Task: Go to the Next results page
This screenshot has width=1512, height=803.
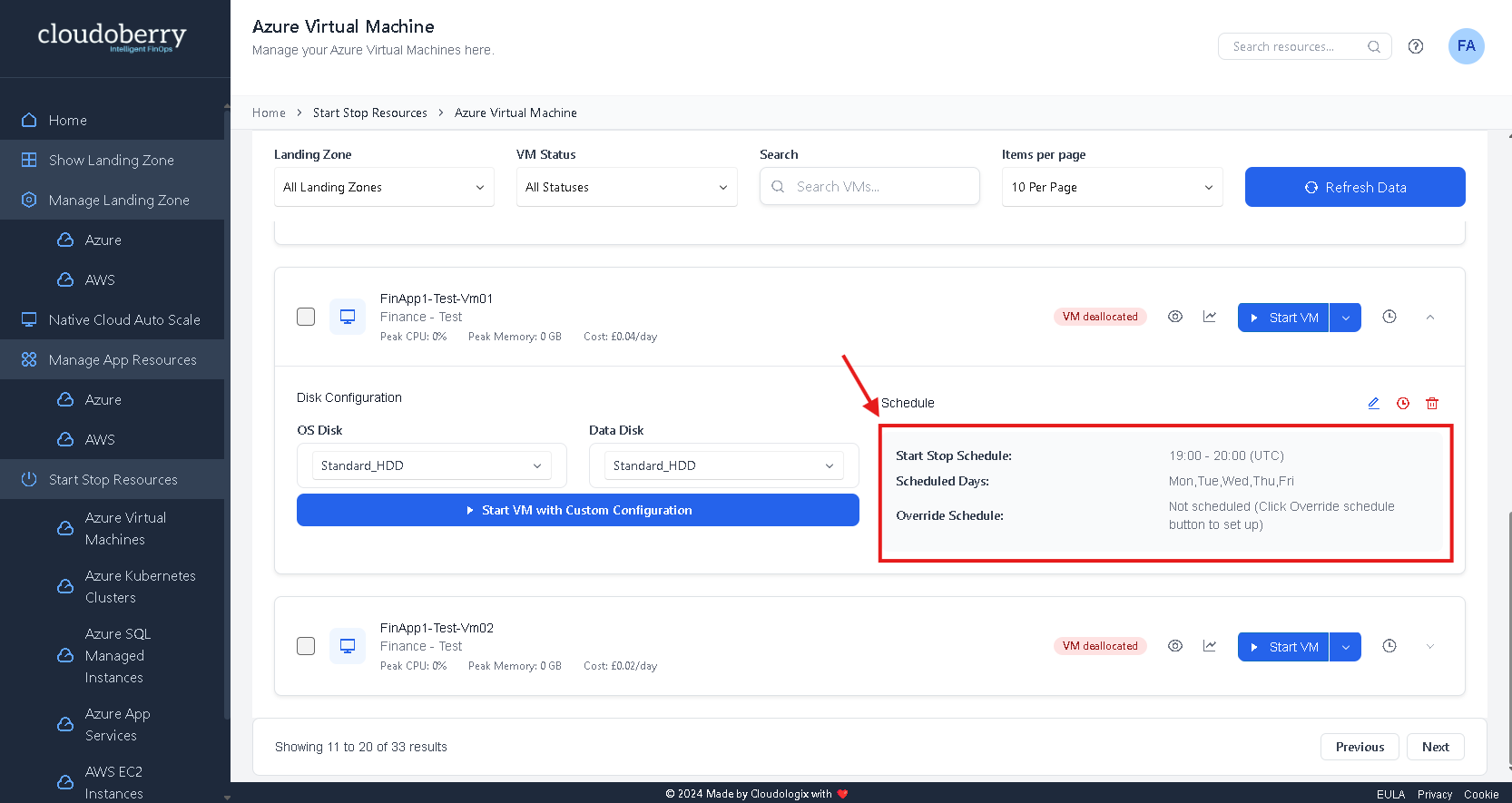Action: (1436, 747)
